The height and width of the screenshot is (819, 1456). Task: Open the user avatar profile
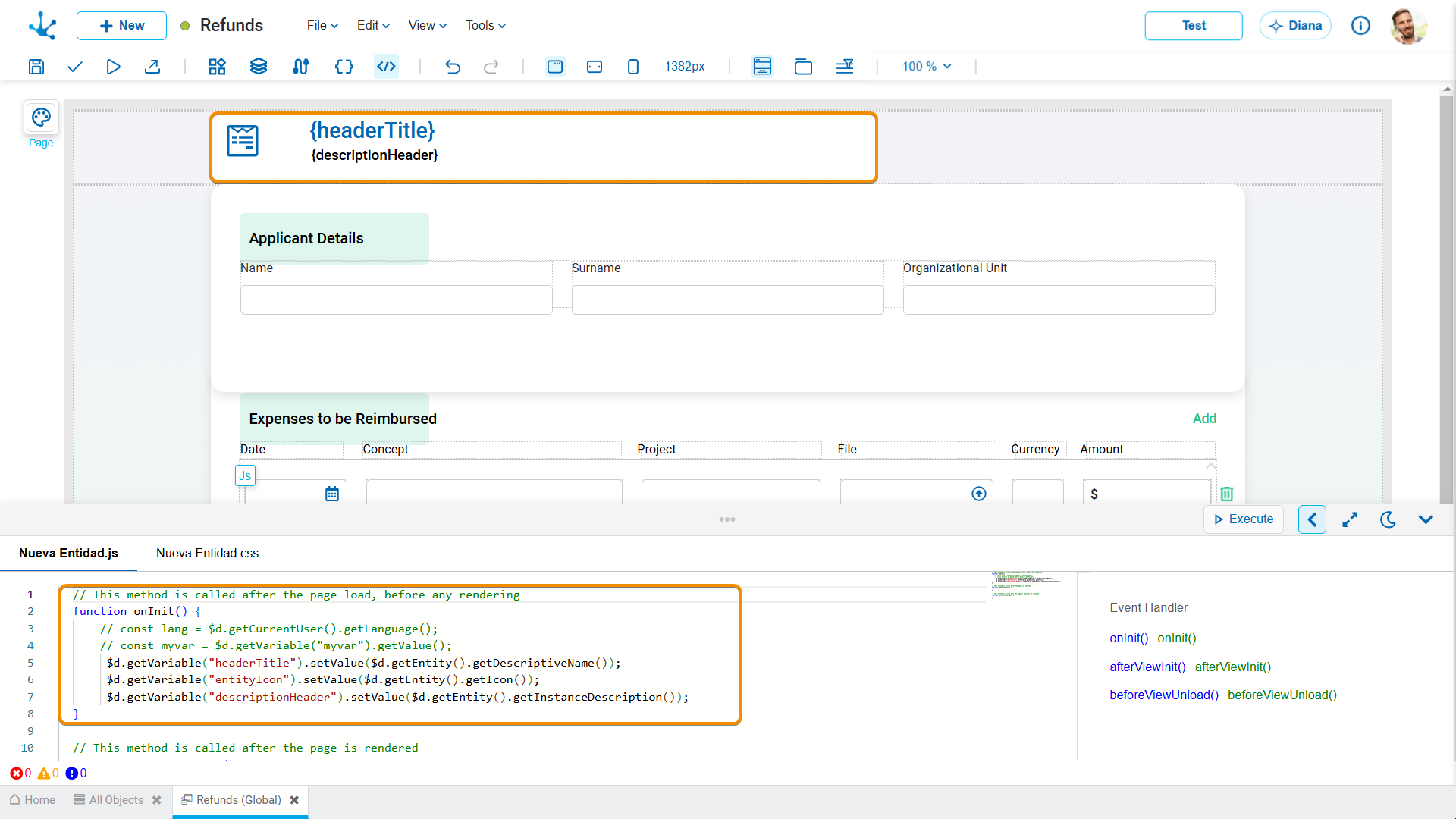[x=1408, y=26]
